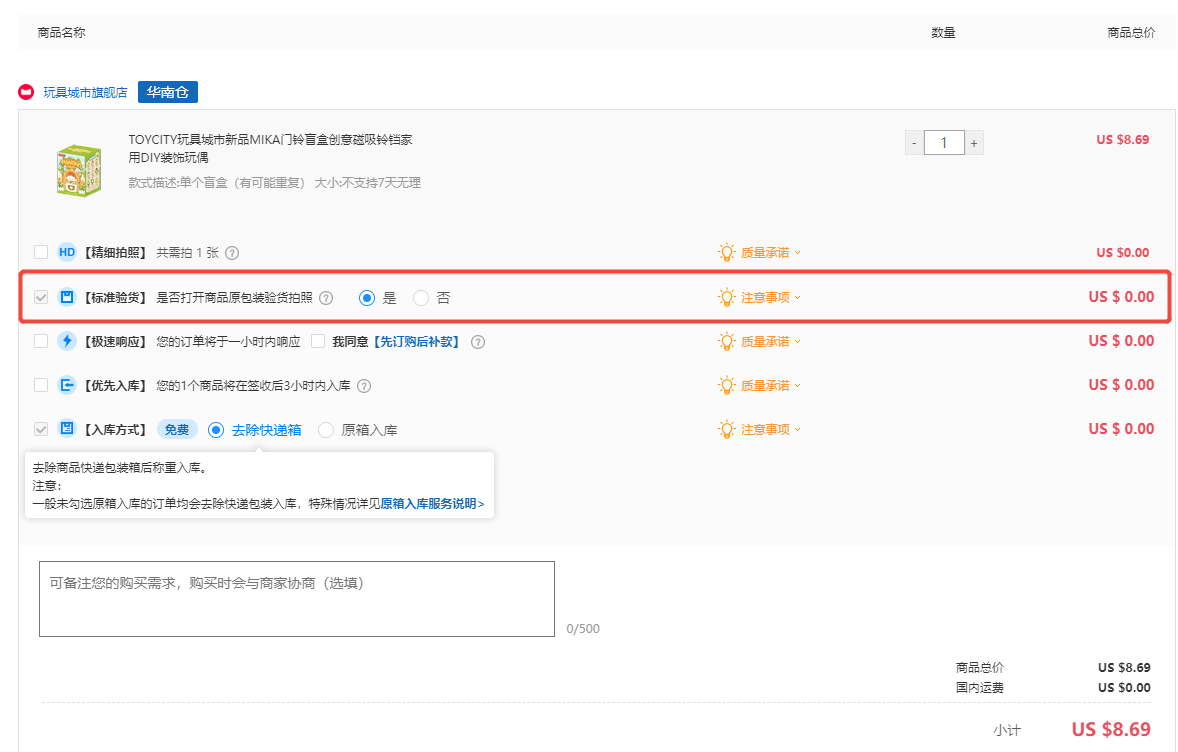The width and height of the screenshot is (1178, 752).
Task: Enable the 精细拍照 photo service checkbox
Action: (41, 252)
